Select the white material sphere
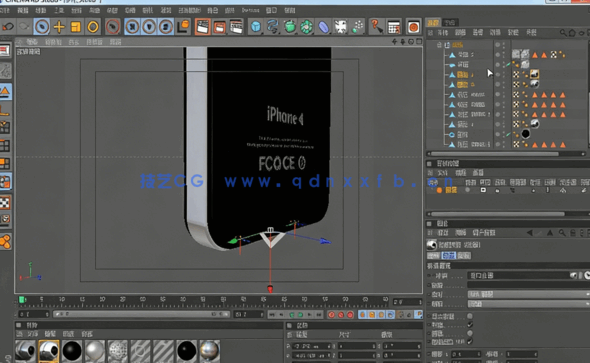 (x=94, y=351)
